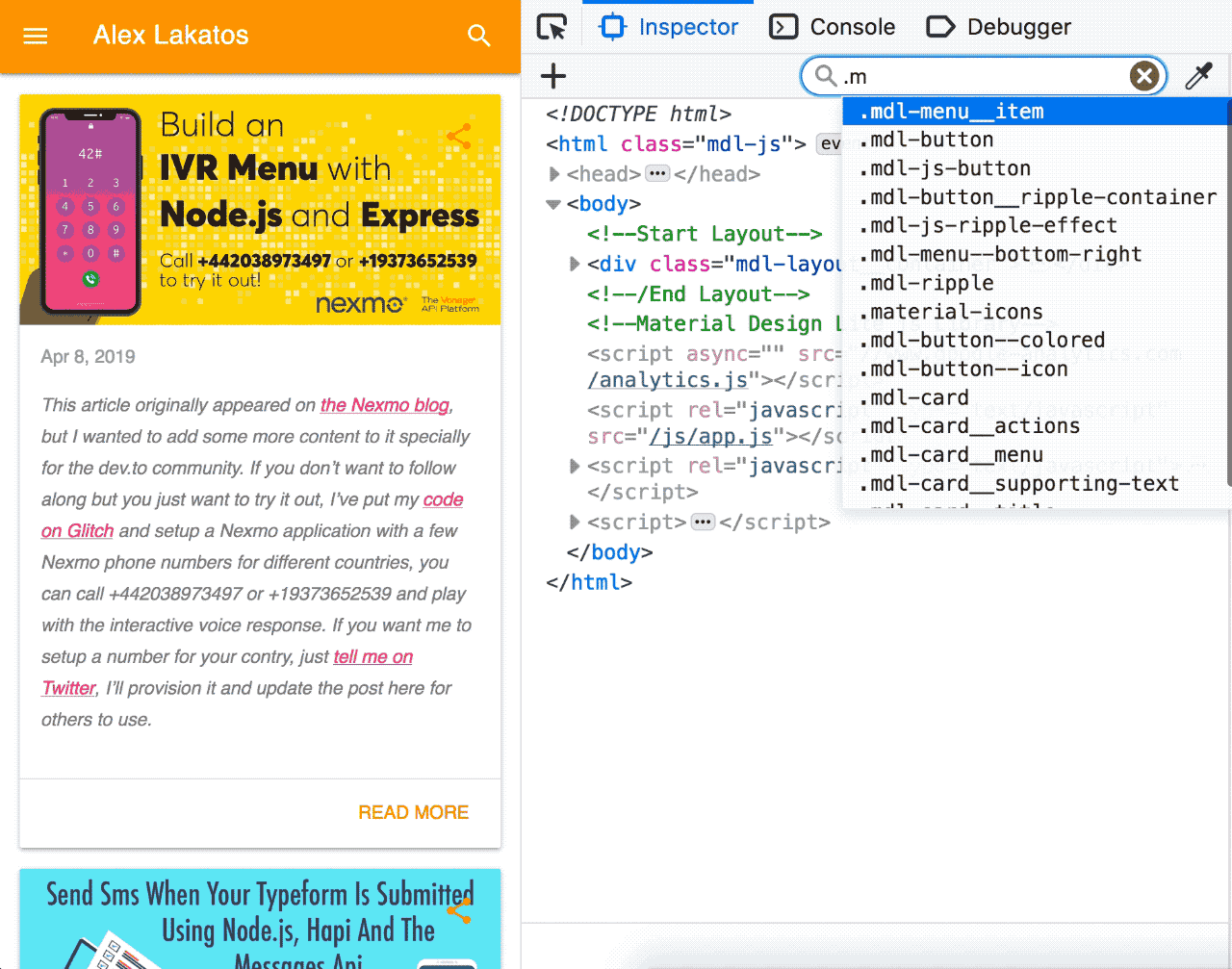Open the hamburger navigation menu
Viewport: 1232px width, 969px height.
click(x=36, y=36)
